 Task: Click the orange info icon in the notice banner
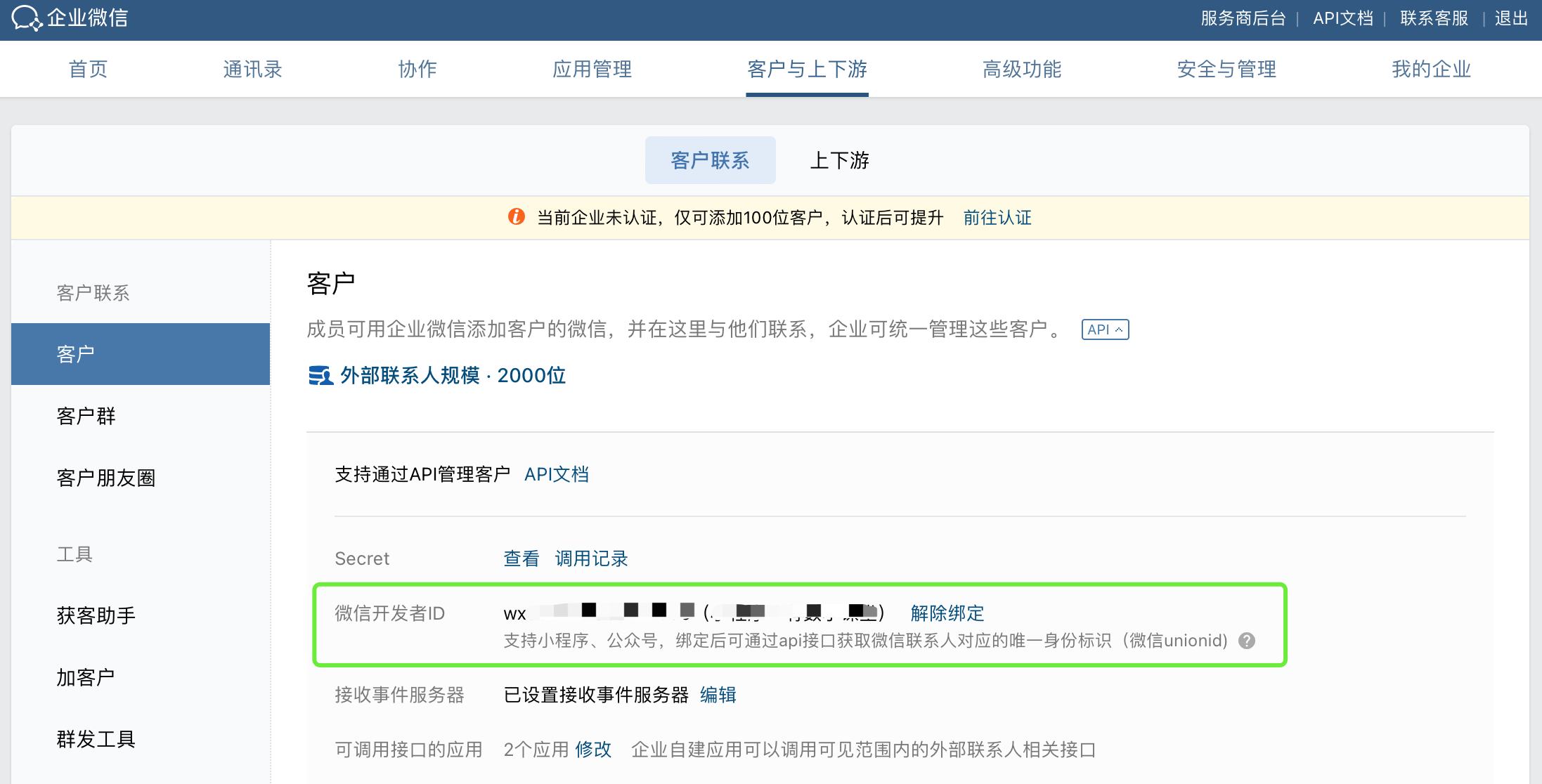(x=517, y=217)
